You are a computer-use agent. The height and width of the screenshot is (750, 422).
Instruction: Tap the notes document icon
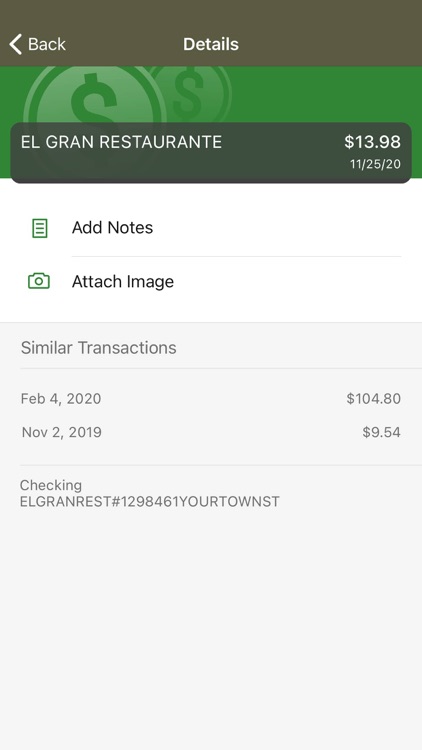tap(39, 228)
